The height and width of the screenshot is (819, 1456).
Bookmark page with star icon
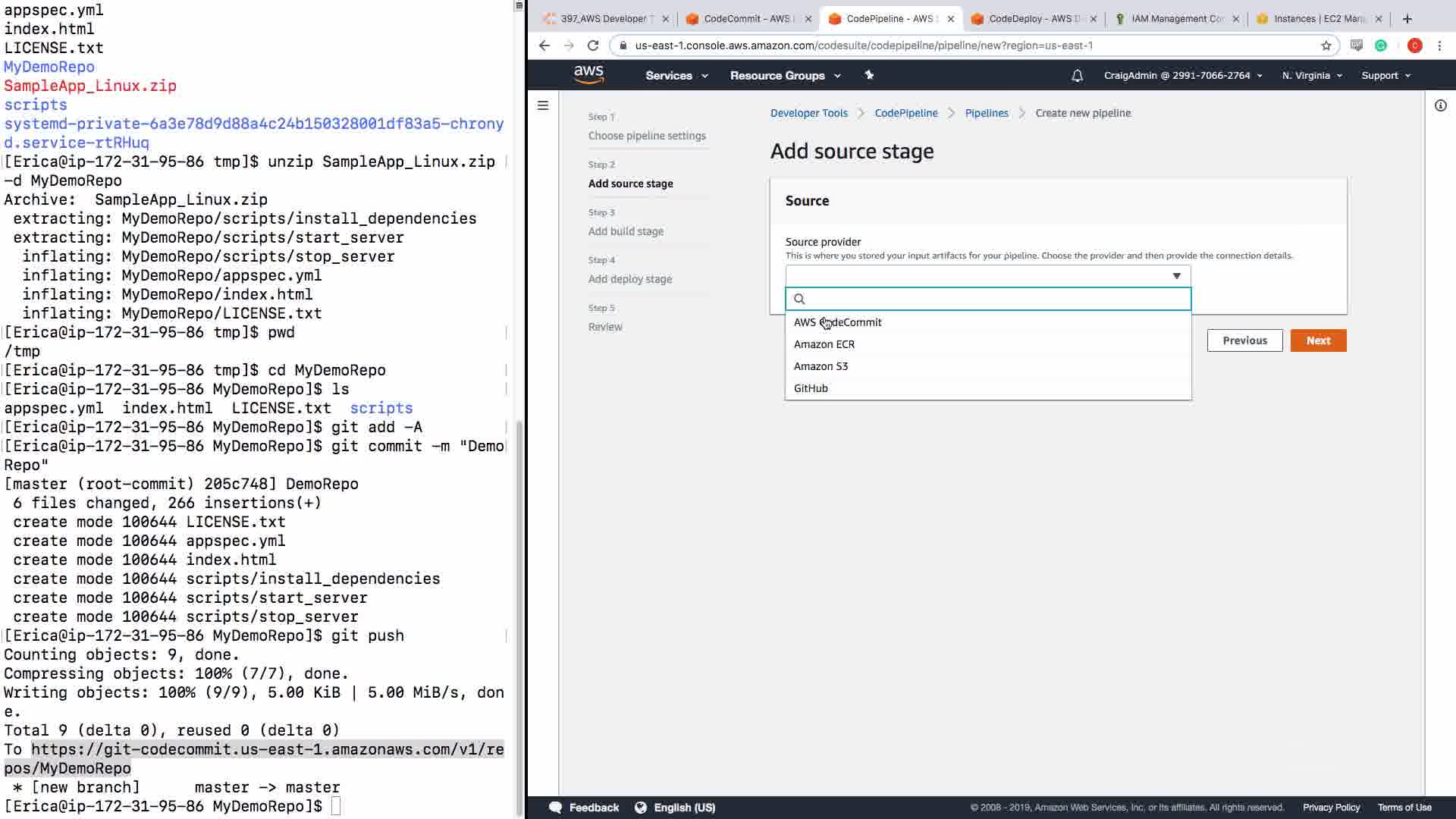pyautogui.click(x=1326, y=45)
